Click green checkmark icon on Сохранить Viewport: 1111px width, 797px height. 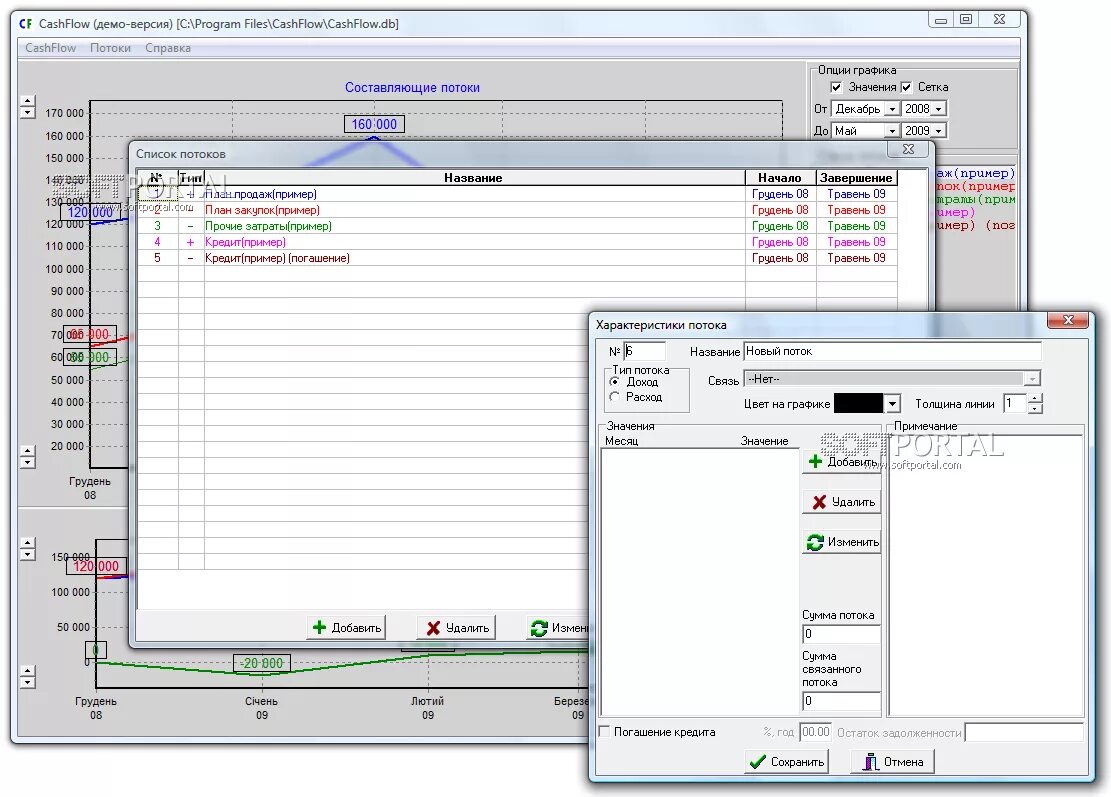[757, 762]
